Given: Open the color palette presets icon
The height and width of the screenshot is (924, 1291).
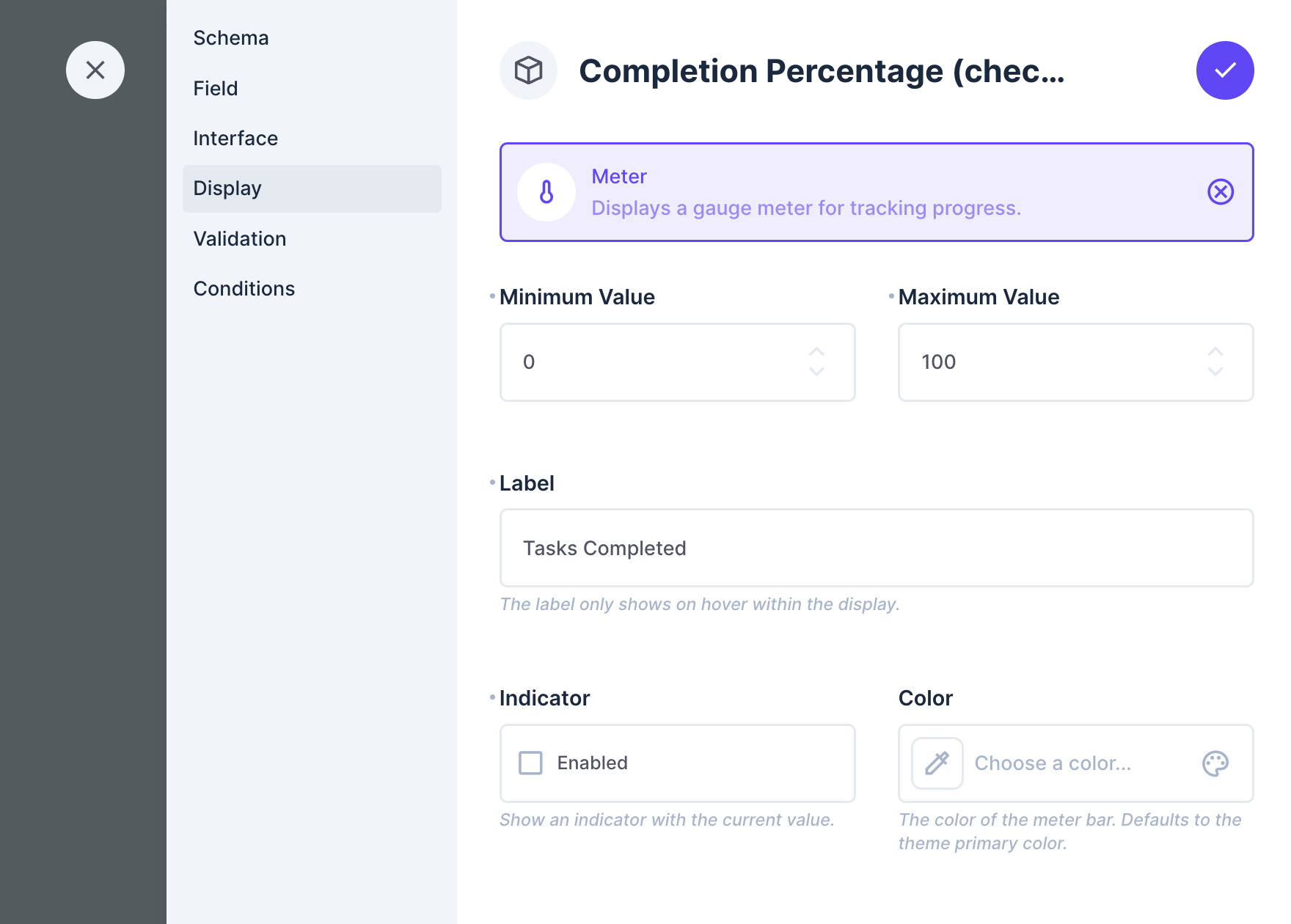Looking at the screenshot, I should click(1215, 763).
